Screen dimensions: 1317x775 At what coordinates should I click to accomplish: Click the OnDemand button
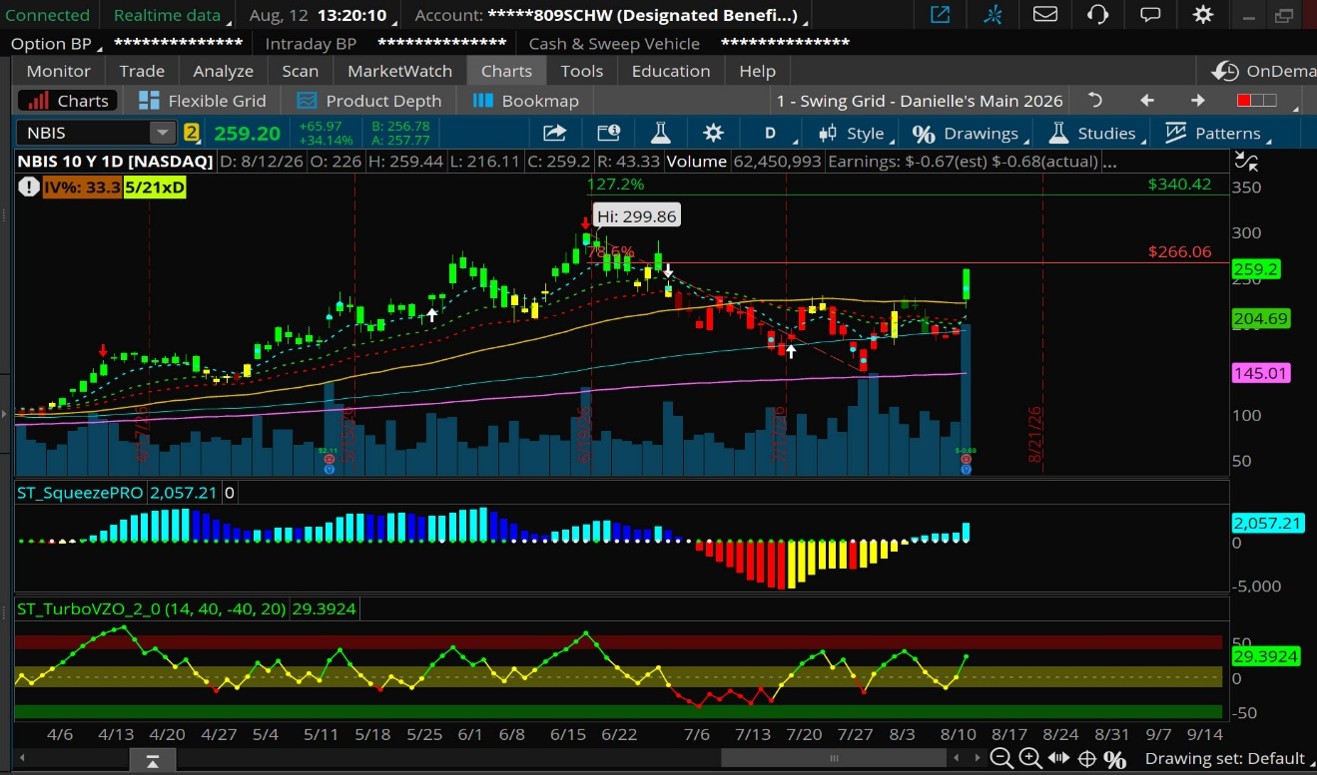pos(1263,71)
